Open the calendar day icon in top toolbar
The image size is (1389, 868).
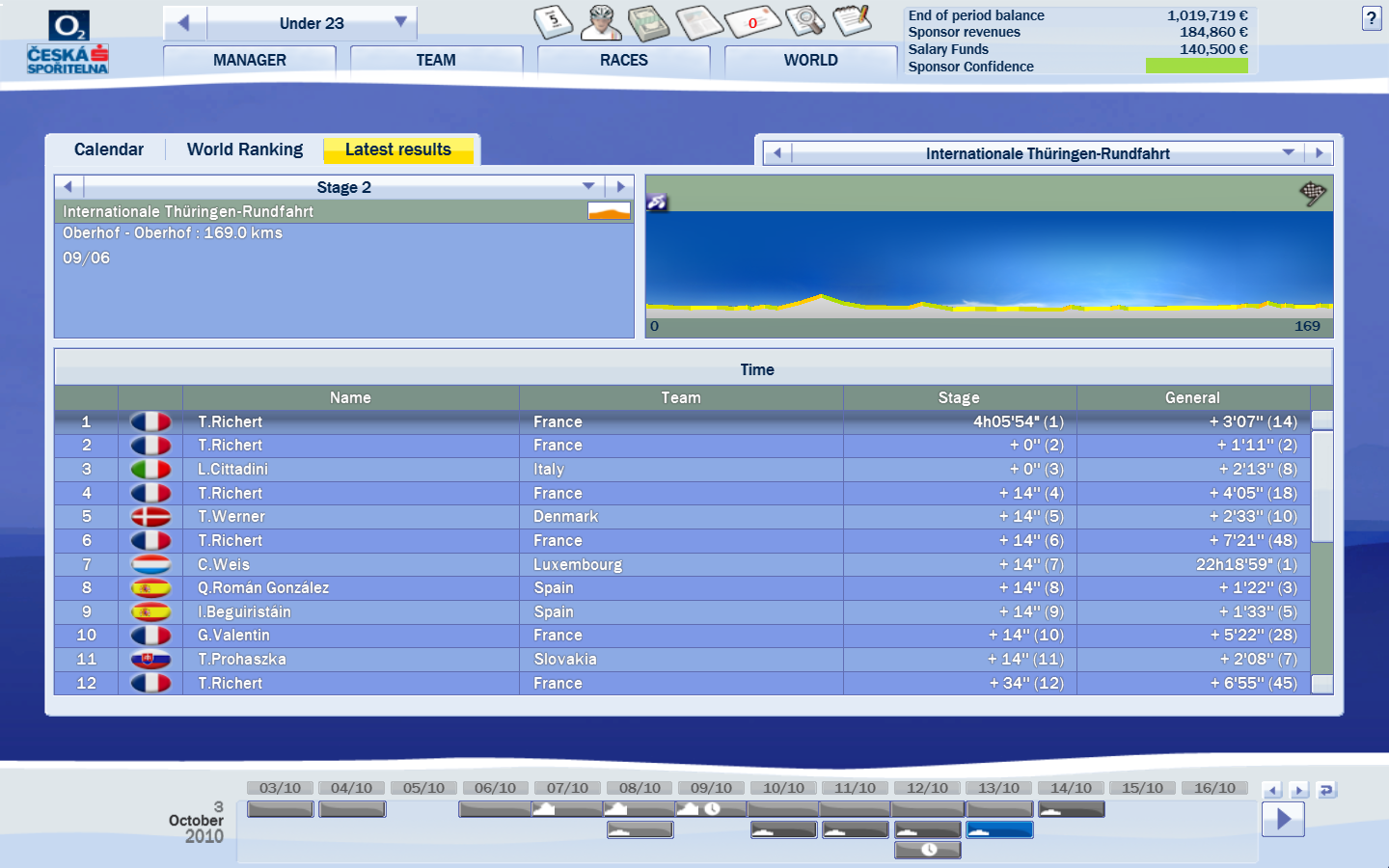(553, 21)
